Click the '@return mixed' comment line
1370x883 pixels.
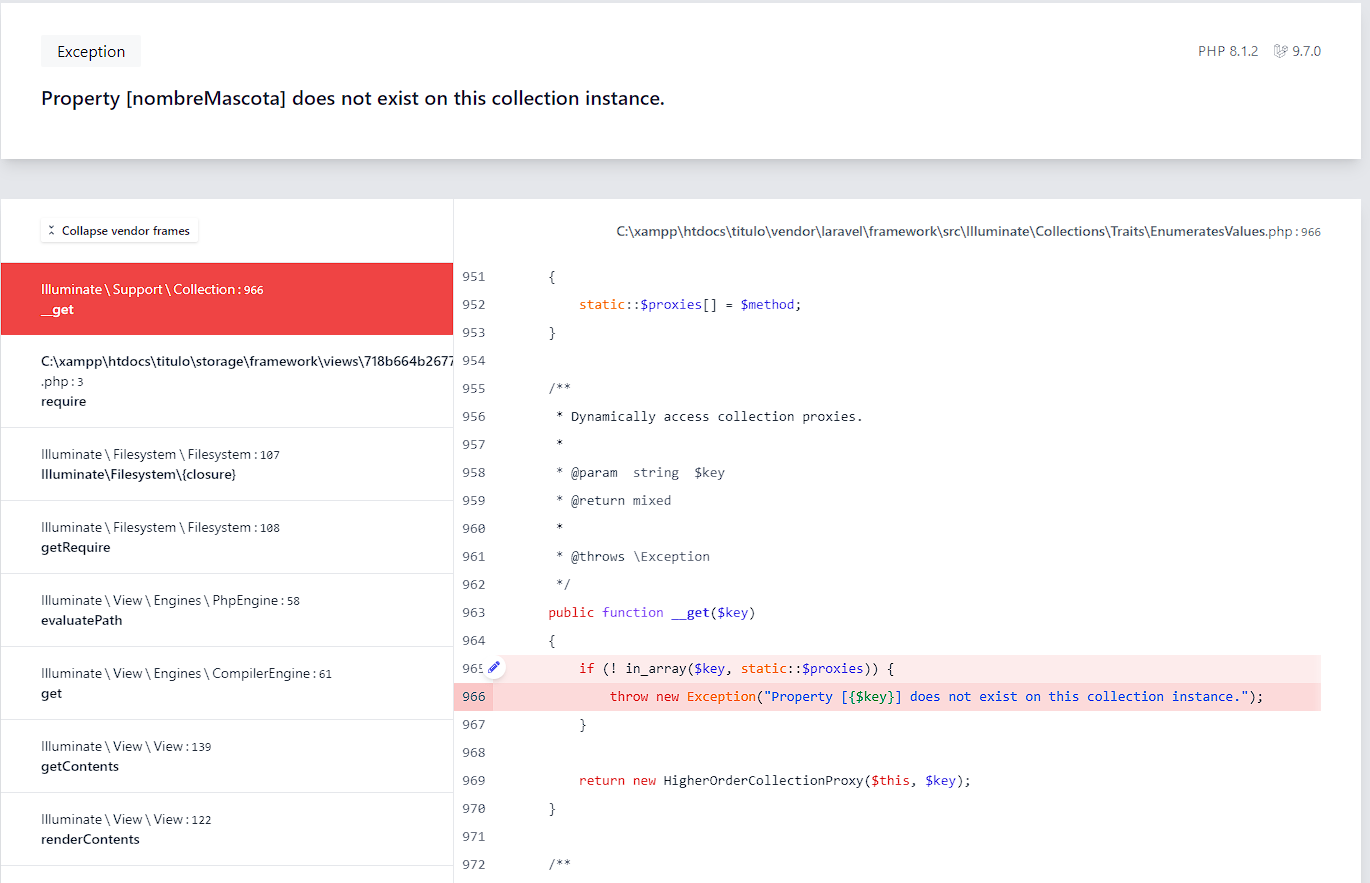613,500
